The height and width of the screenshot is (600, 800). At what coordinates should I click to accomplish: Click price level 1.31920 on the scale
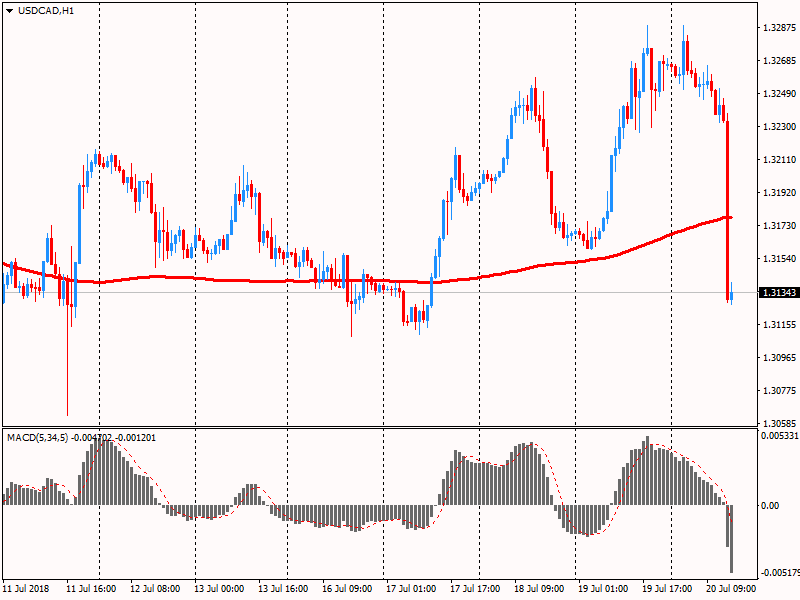pos(779,193)
